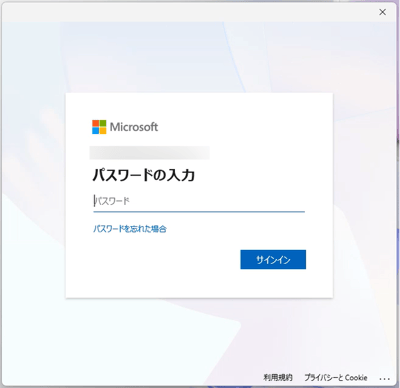
Task: Open the パスワードを忘れた場合 link
Action: pos(130,229)
